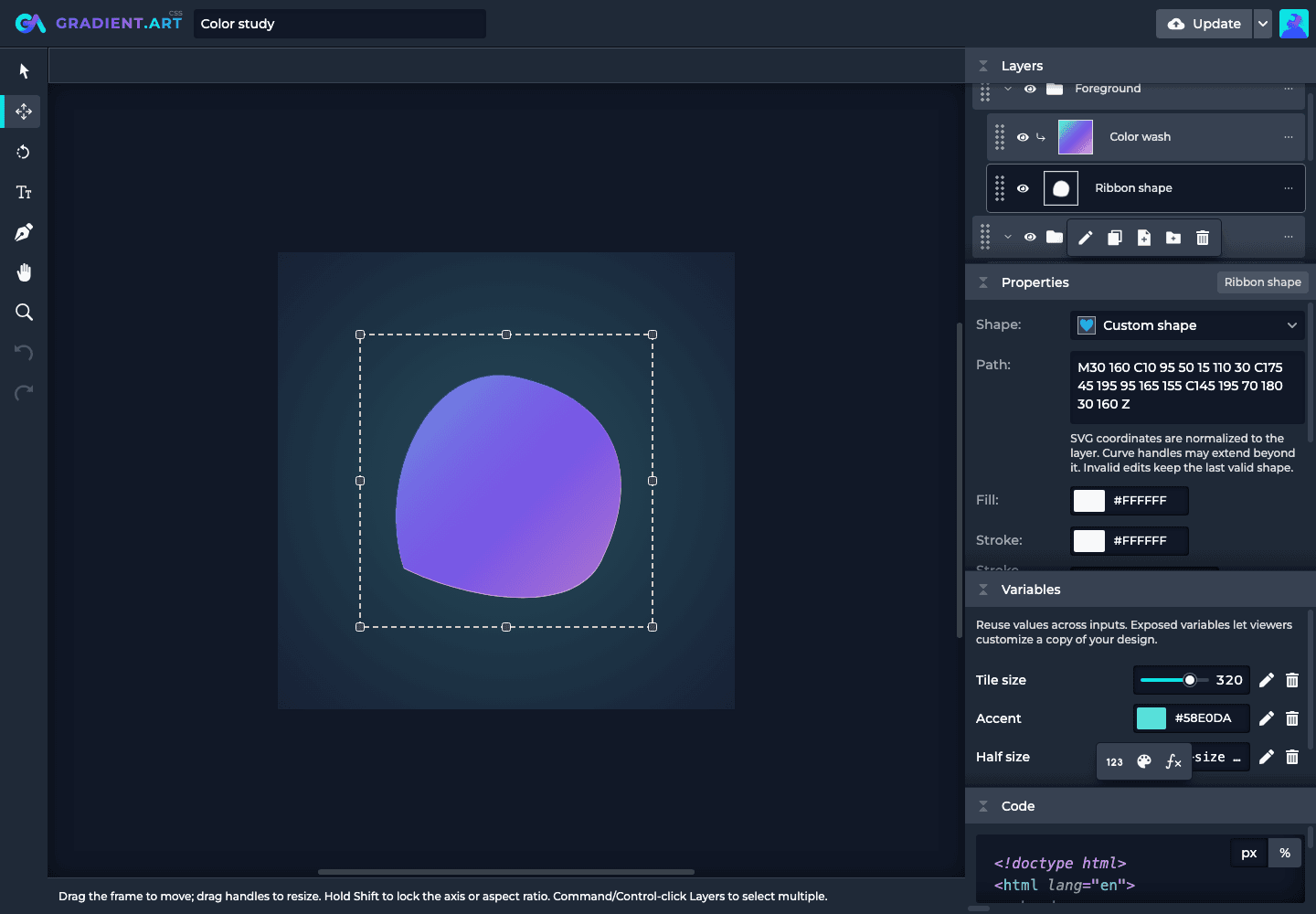Open the user avatar menu
Viewport: 1316px width, 914px height.
[x=1294, y=24]
